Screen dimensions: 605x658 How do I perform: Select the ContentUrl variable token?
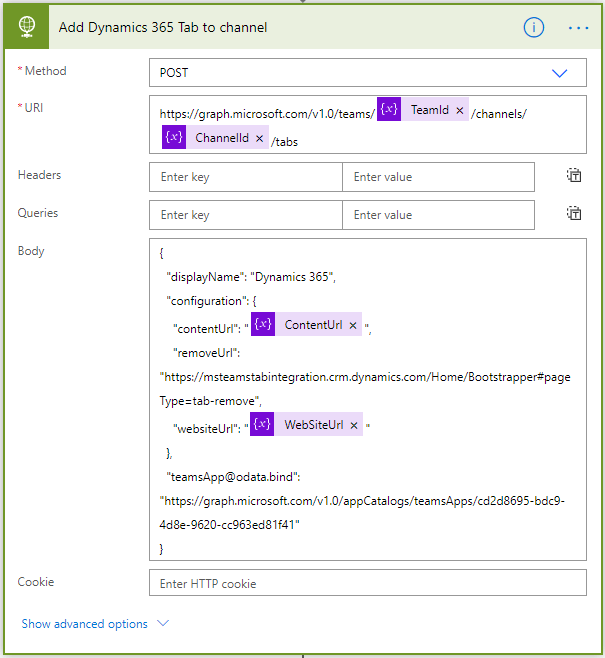tap(313, 325)
